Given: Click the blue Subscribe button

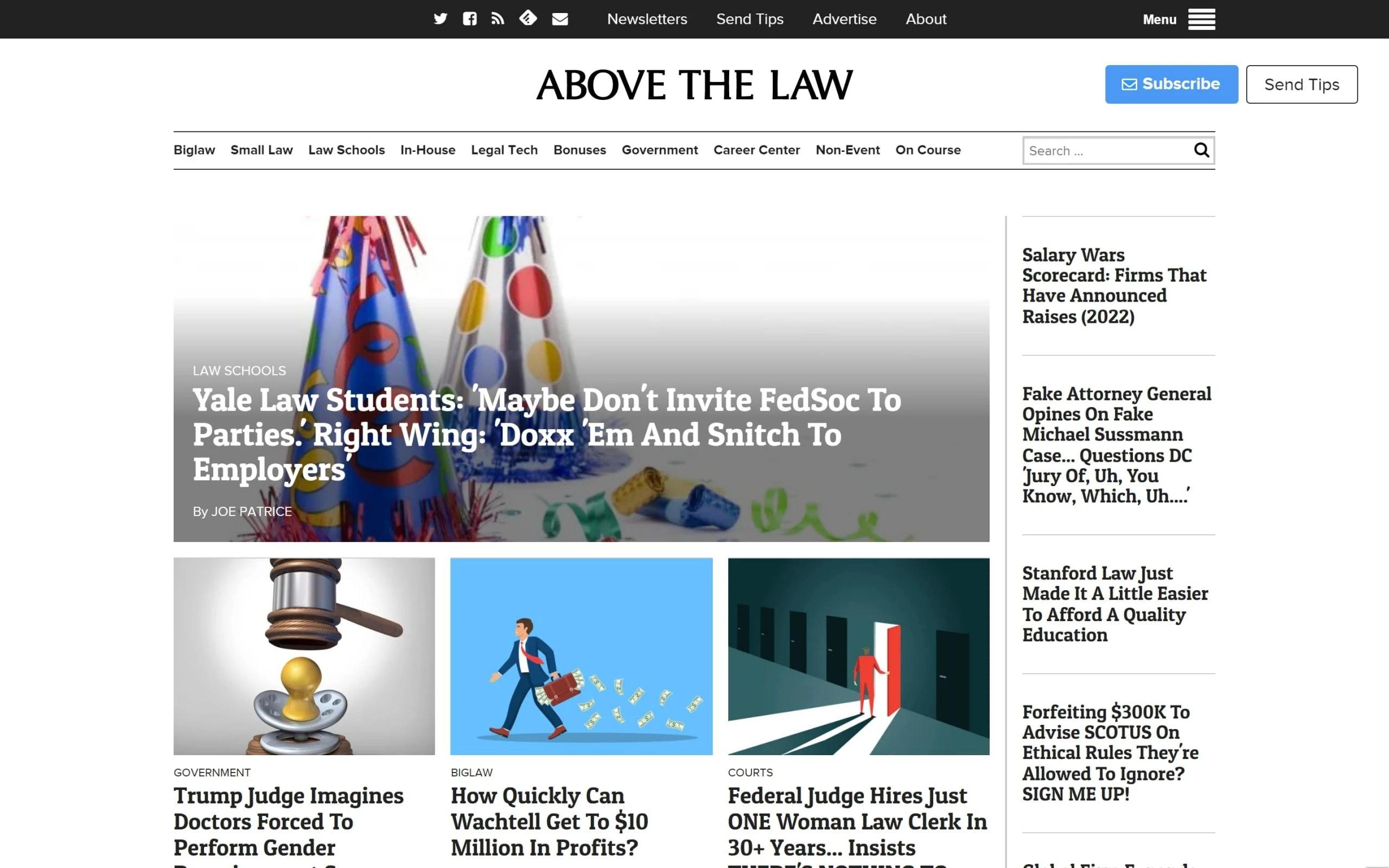Looking at the screenshot, I should (x=1171, y=84).
